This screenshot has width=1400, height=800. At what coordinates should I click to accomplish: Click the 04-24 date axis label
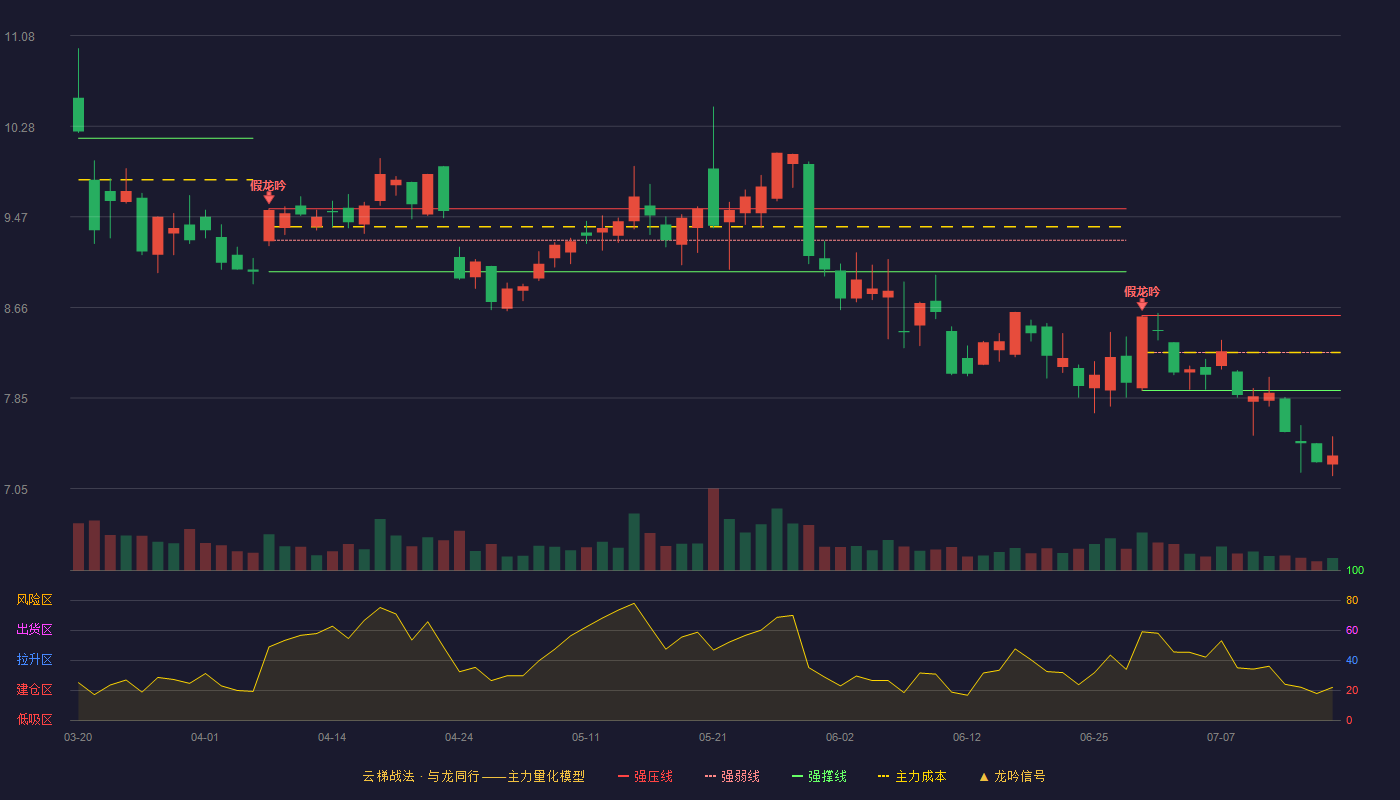459,737
